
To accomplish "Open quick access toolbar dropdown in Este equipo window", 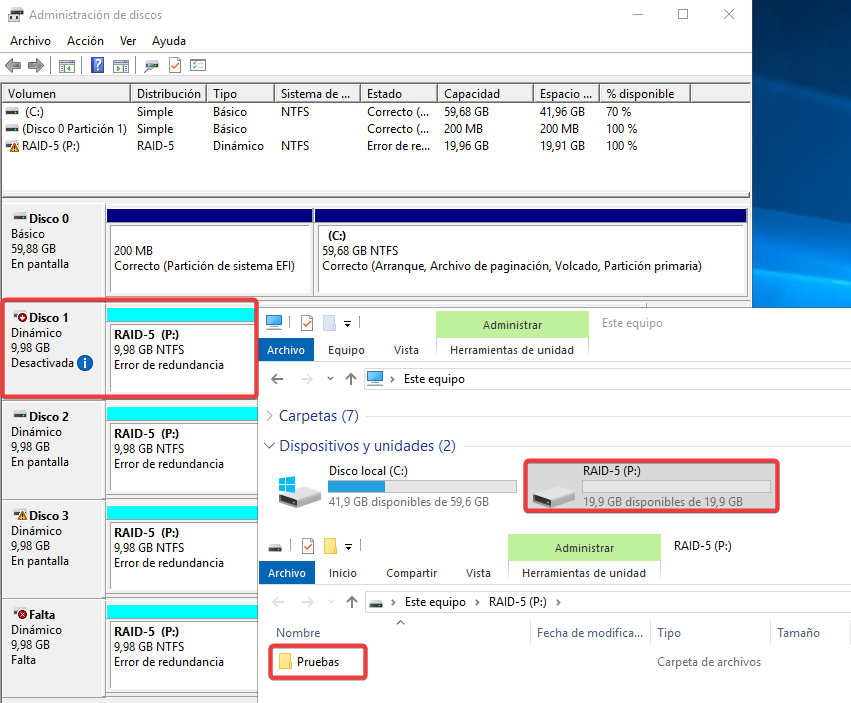I will coord(347,323).
